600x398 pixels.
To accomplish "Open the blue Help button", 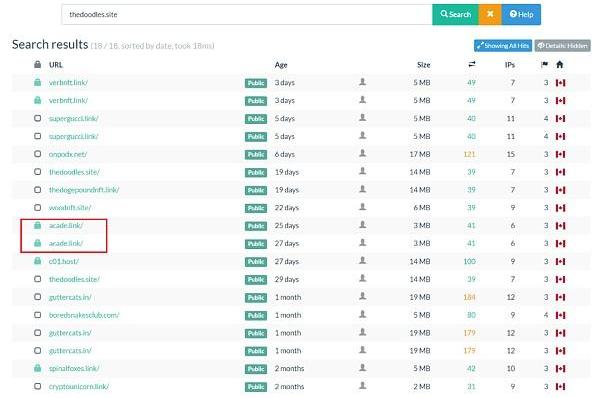I will [x=521, y=15].
